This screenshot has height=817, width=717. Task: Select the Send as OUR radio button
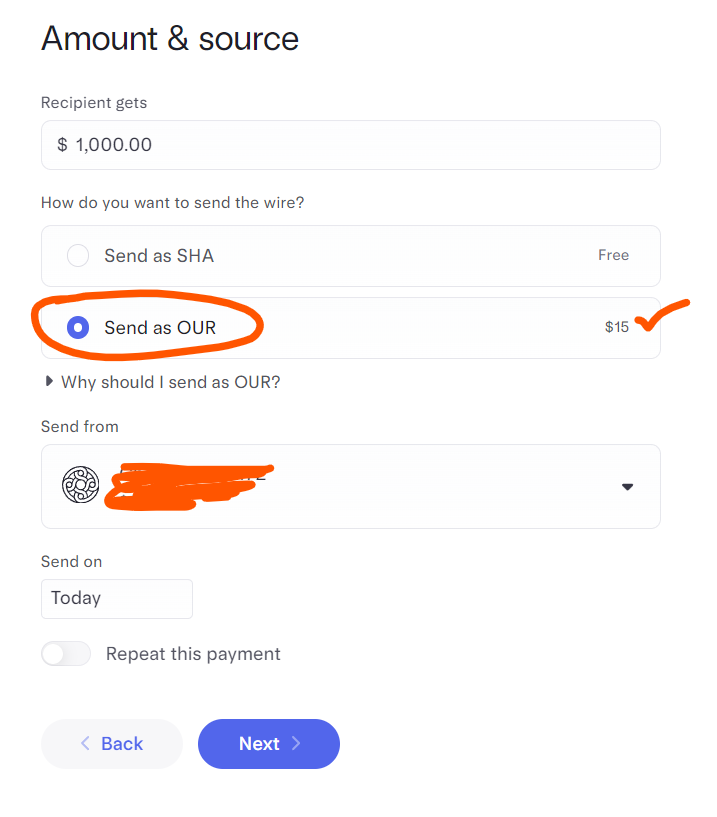click(78, 327)
